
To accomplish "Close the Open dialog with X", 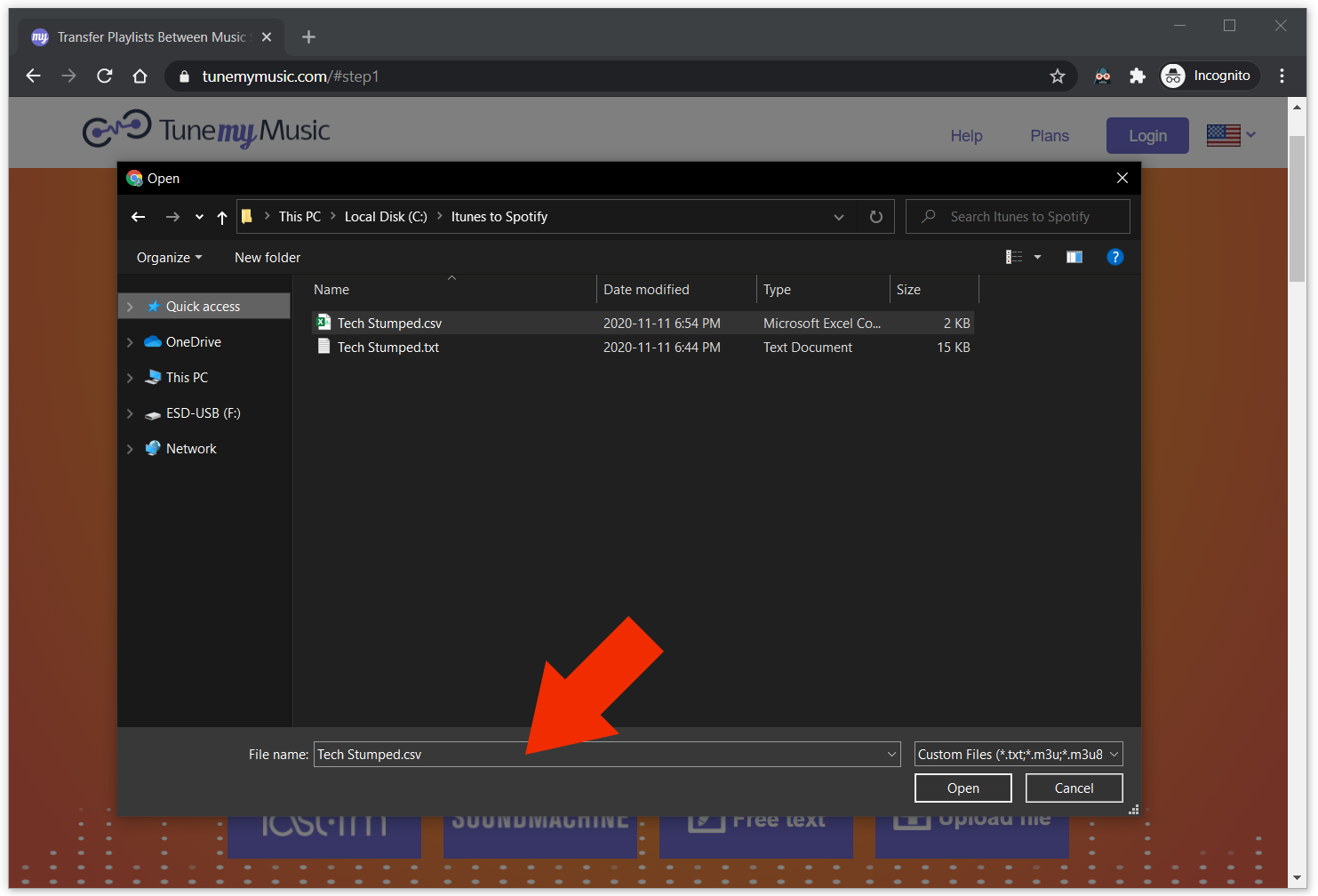I will [x=1122, y=178].
